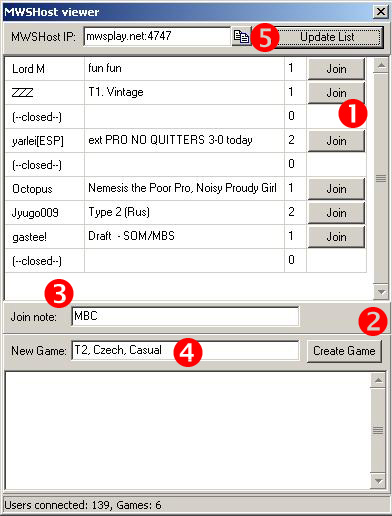Click the player count for yarlei[ESP]
This screenshot has height=516, width=392.
(x=291, y=140)
